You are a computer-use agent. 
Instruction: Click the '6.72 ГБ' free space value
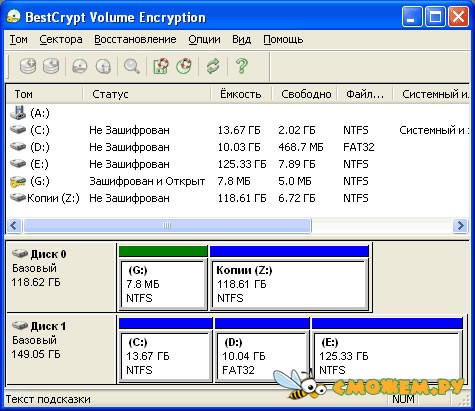coord(297,198)
